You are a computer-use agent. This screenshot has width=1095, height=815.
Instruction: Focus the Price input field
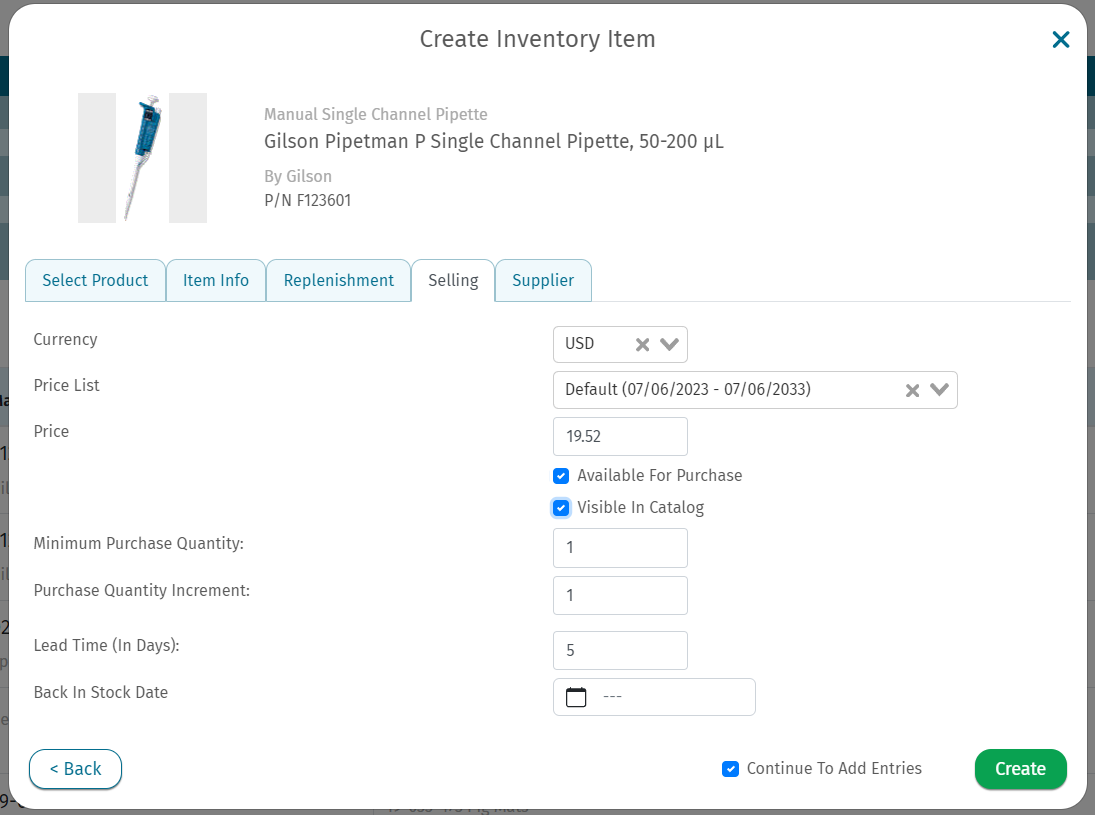(x=620, y=436)
